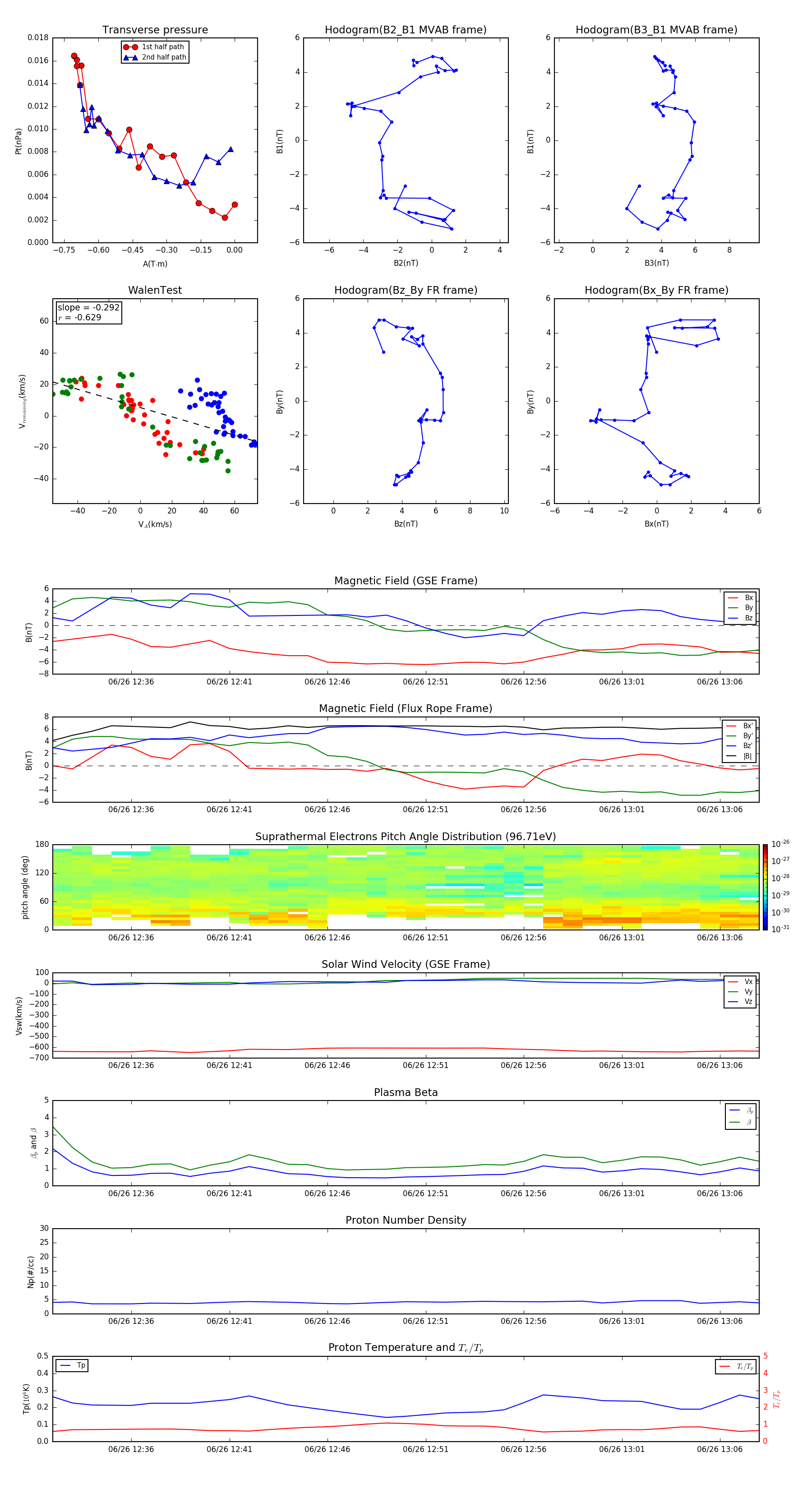Viewport: 812px width, 1489px height.
Task: Click the 'Solar Wind Velocity (GSE Frame)' title
Action: [x=406, y=964]
